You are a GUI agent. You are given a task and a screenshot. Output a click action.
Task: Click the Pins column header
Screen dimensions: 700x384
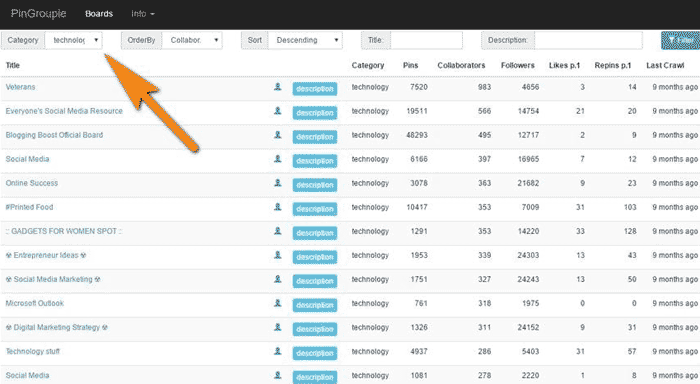click(x=410, y=65)
